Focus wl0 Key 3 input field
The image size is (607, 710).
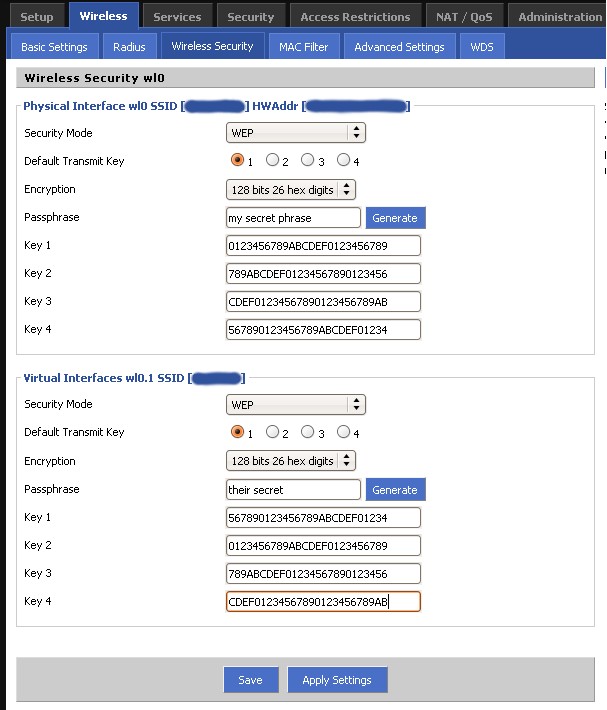323,302
